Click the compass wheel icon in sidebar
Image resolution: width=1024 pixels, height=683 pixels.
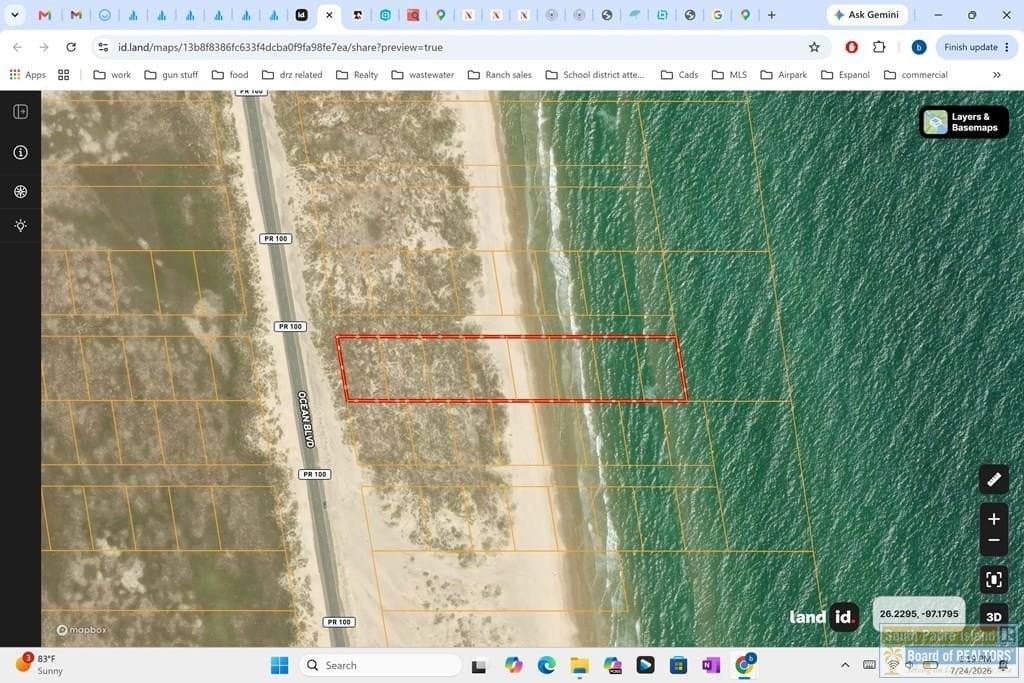tap(20, 191)
